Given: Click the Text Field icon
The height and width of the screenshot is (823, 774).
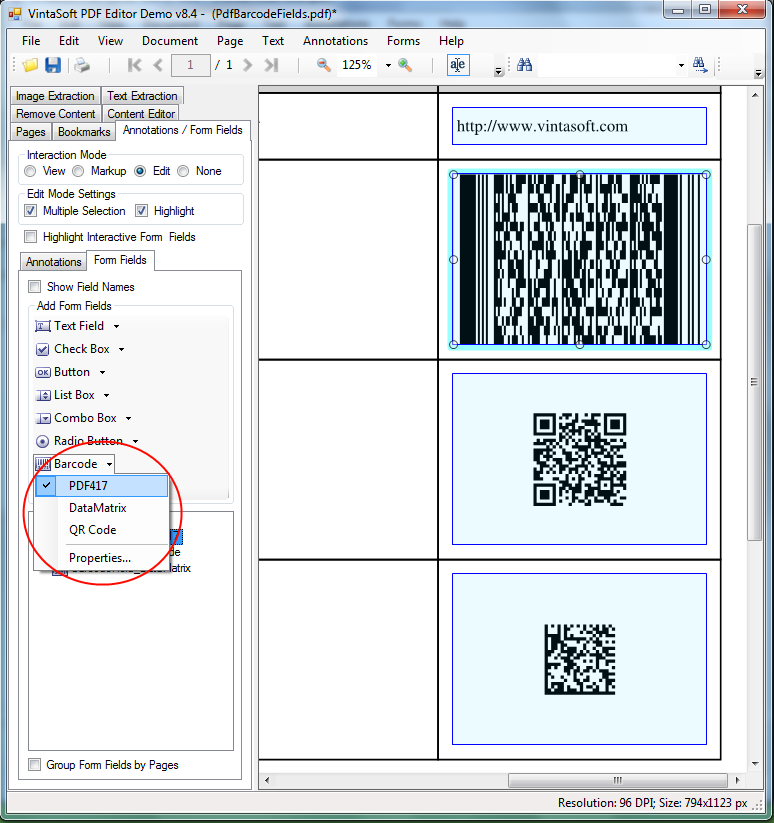Looking at the screenshot, I should (x=43, y=326).
